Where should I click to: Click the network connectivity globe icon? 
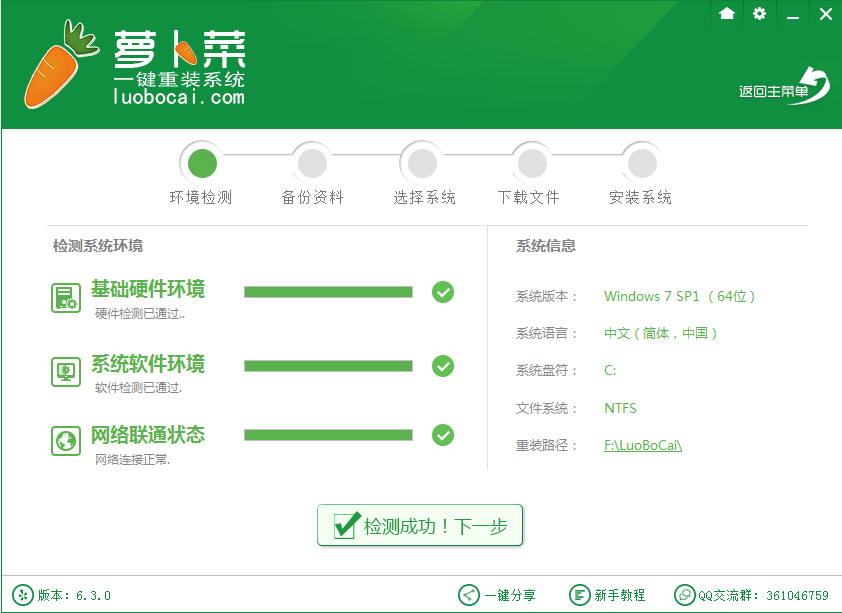click(66, 441)
